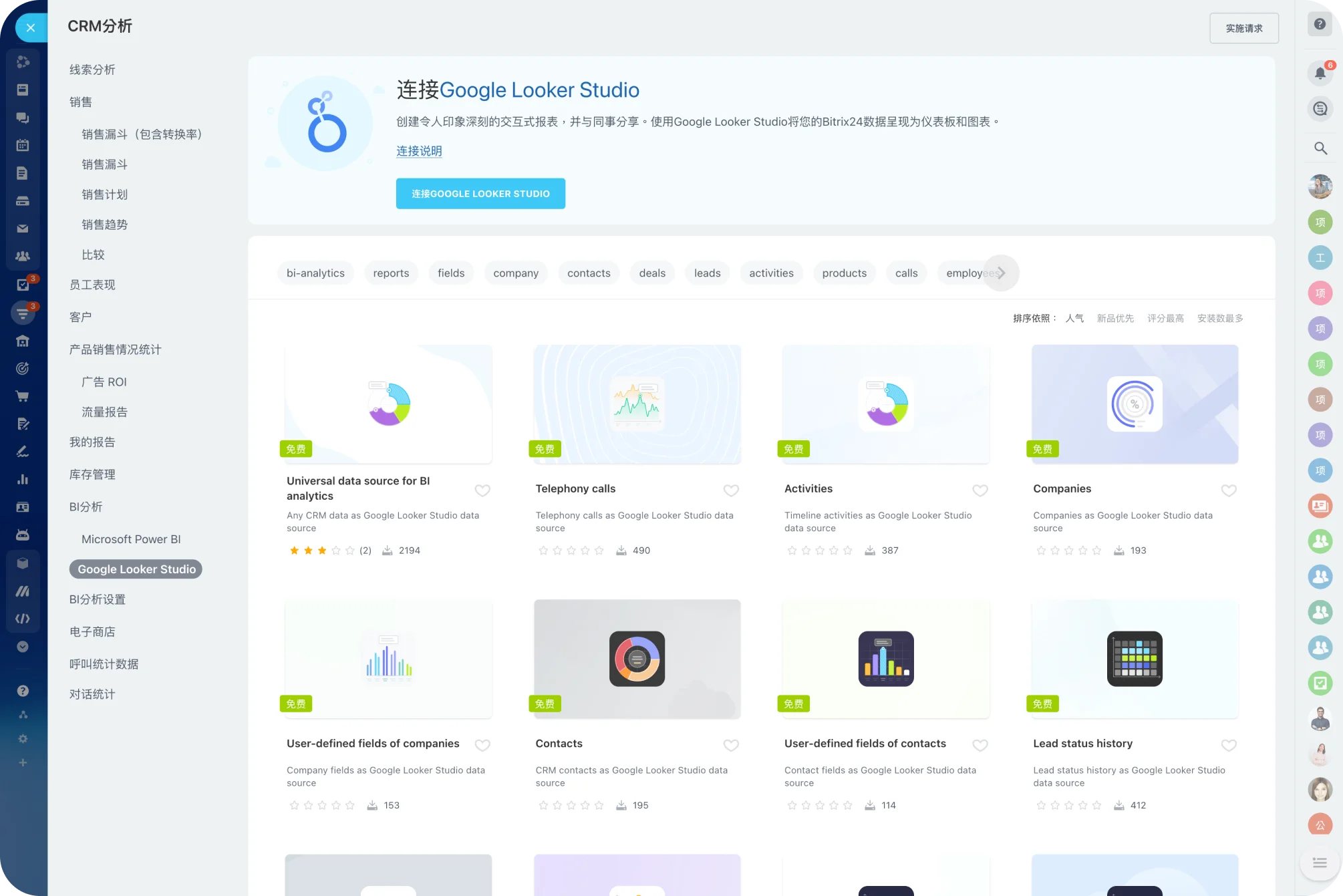Viewport: 1343px width, 896px height.
Task: Open the 连接说明 link
Action: click(419, 151)
